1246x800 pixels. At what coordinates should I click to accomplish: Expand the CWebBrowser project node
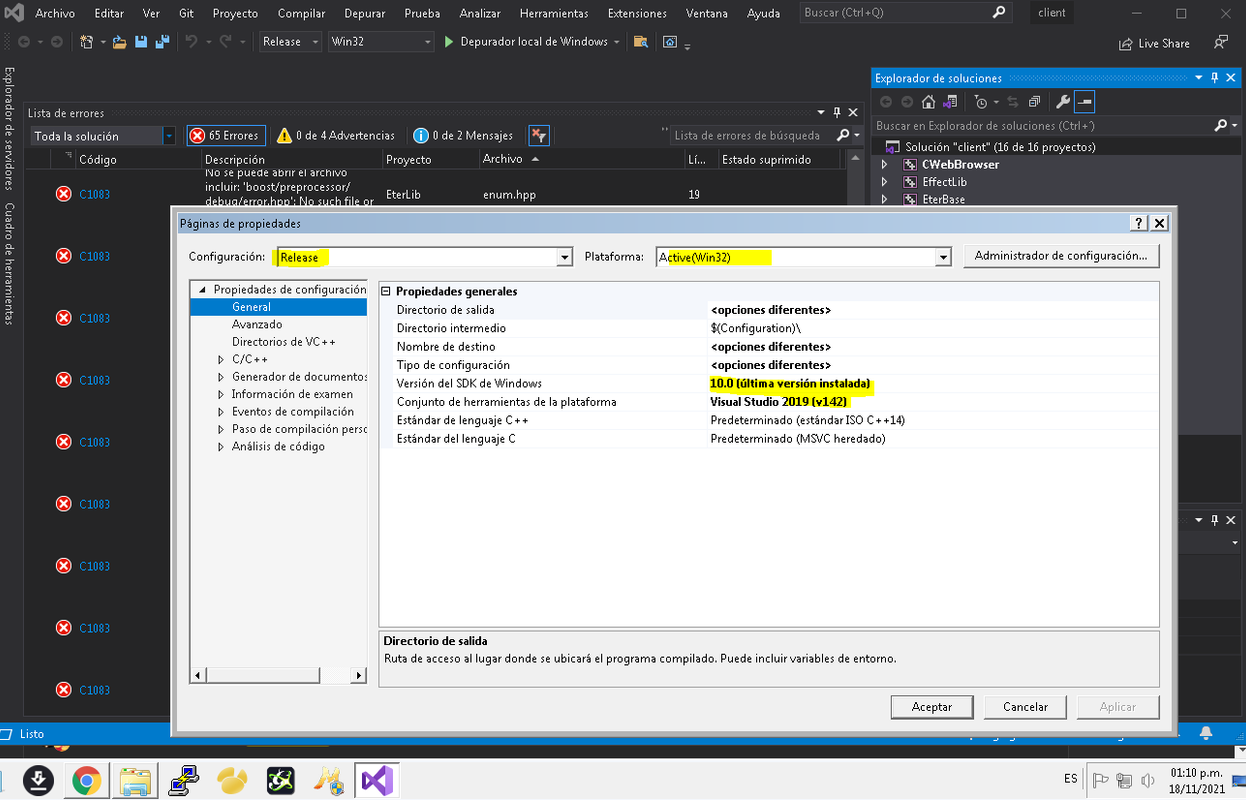(x=884, y=164)
